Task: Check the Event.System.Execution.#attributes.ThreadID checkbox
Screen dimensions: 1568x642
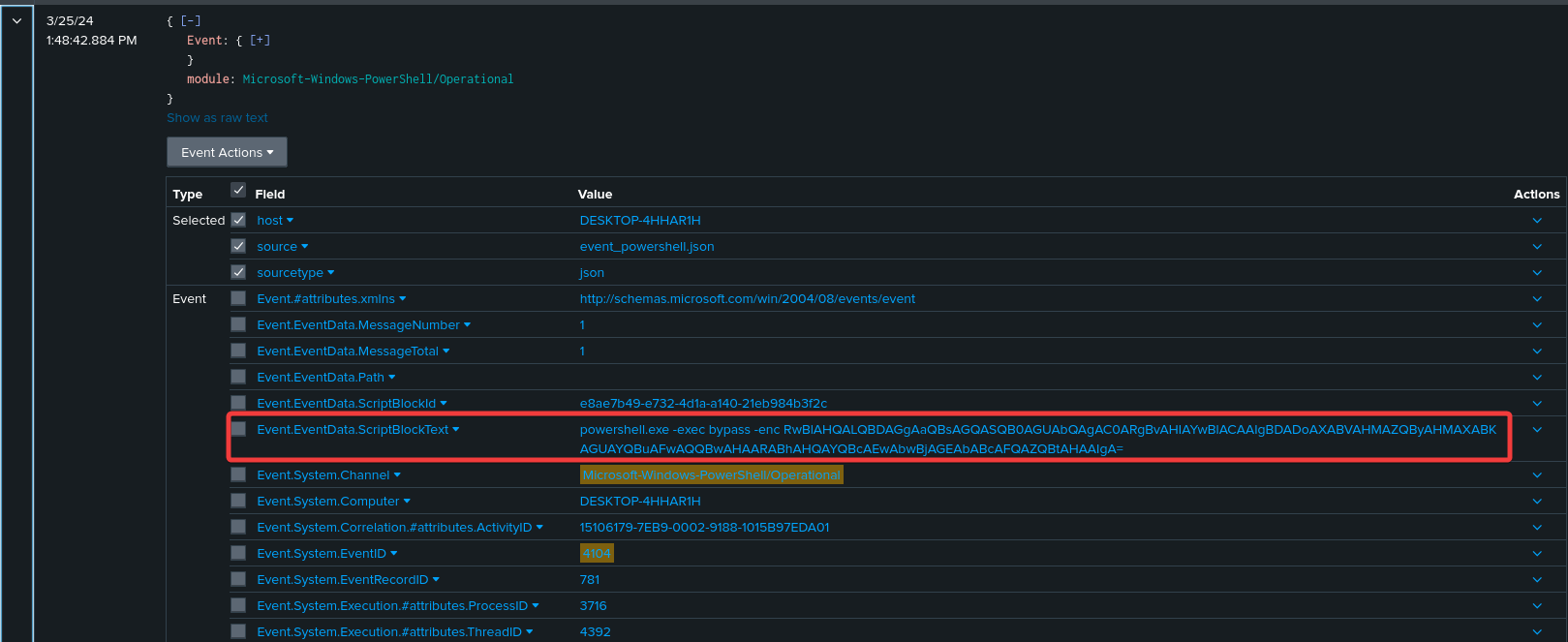Action: [x=238, y=631]
